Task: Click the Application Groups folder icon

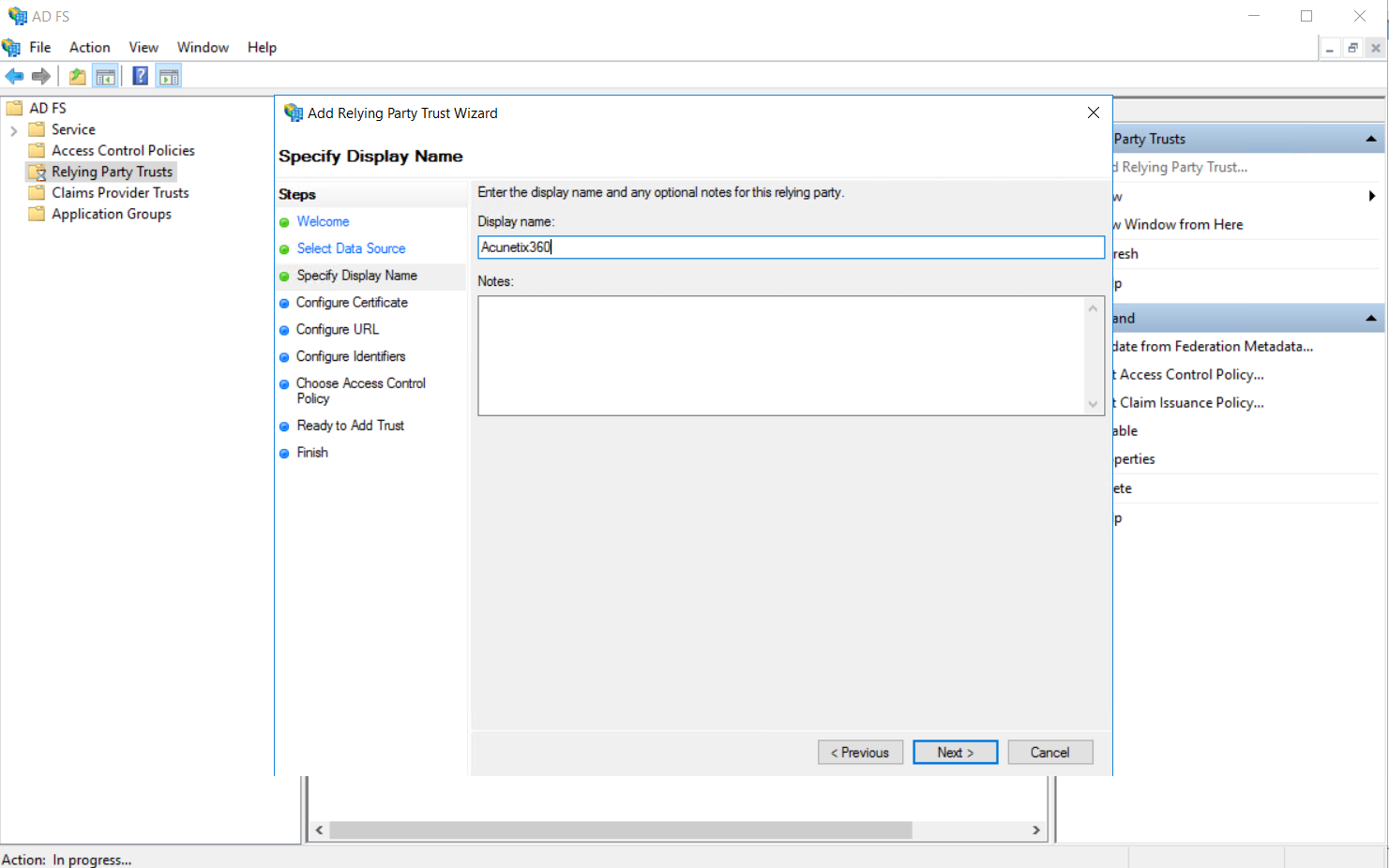Action: pos(37,214)
